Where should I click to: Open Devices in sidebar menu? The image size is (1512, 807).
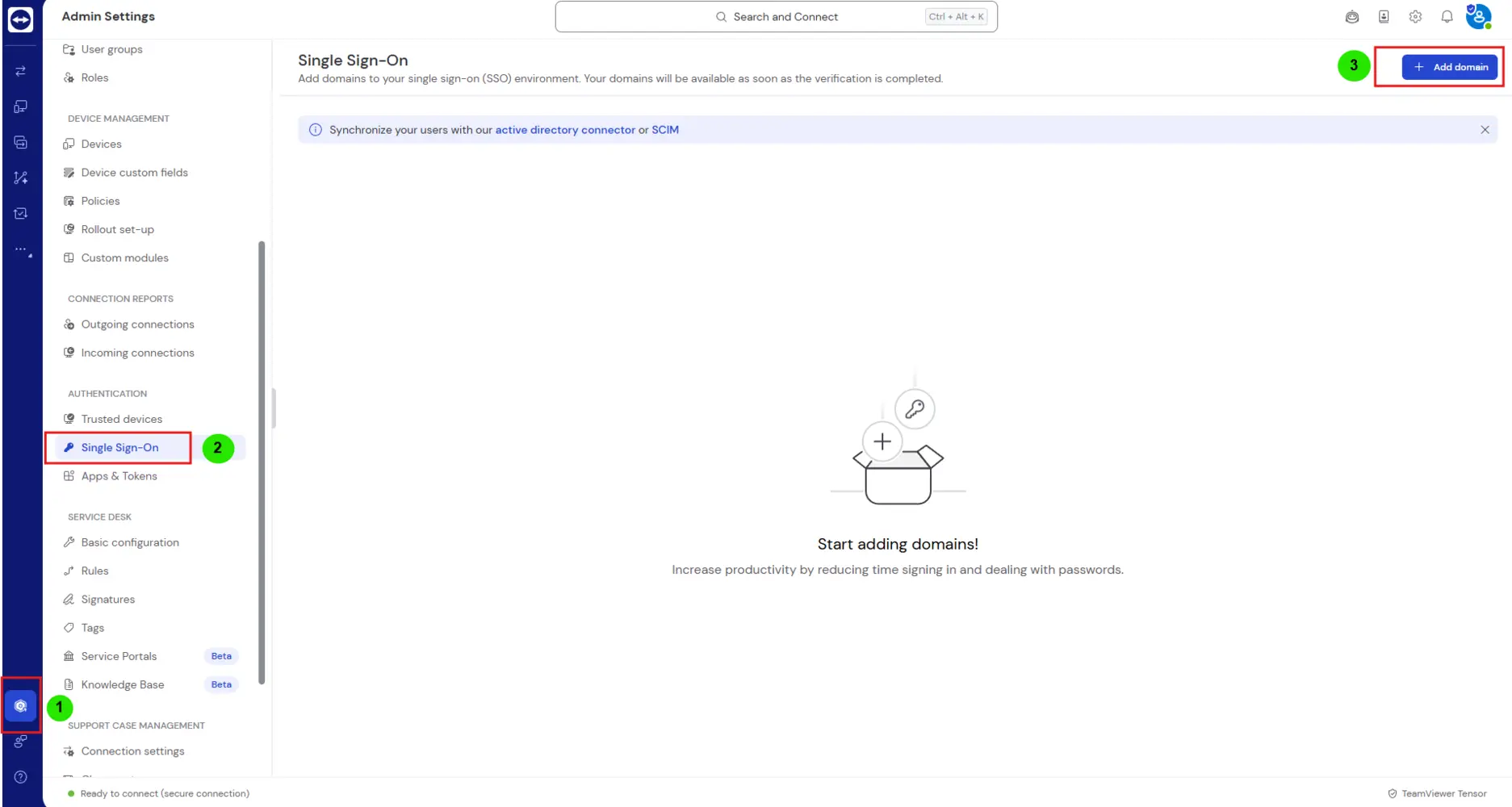(x=101, y=144)
